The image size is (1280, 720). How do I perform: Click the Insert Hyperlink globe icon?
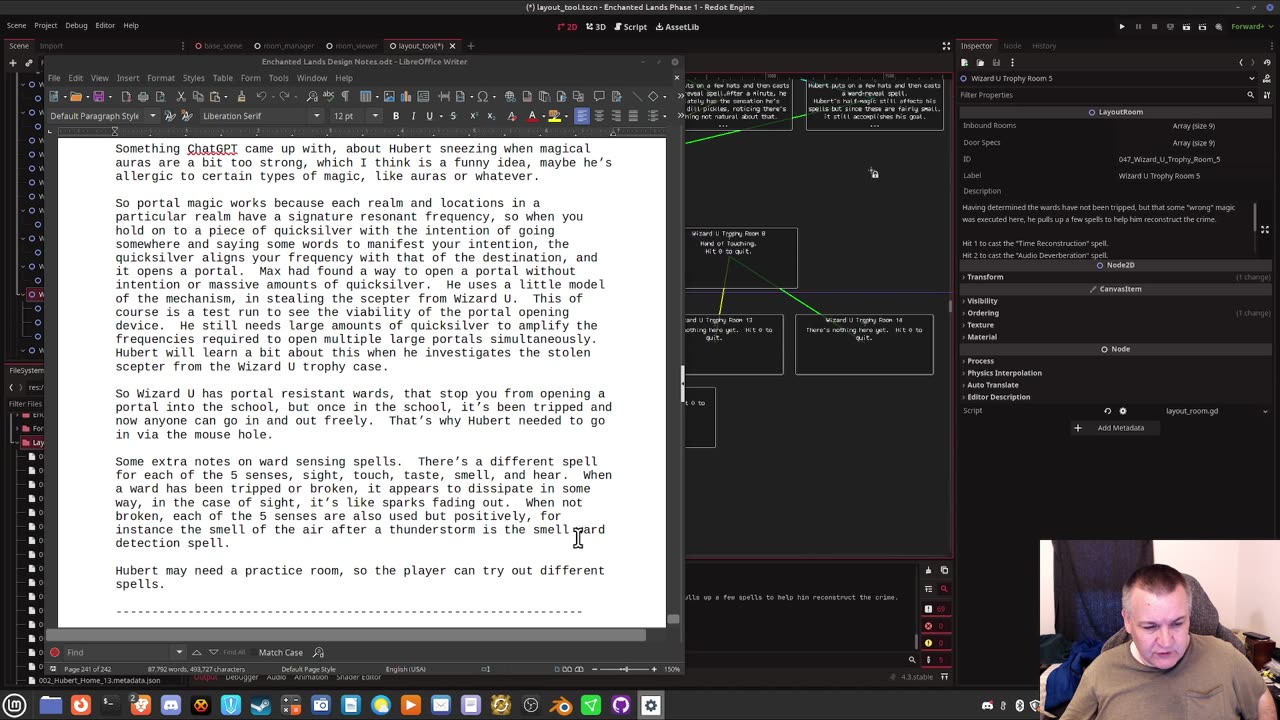[510, 96]
